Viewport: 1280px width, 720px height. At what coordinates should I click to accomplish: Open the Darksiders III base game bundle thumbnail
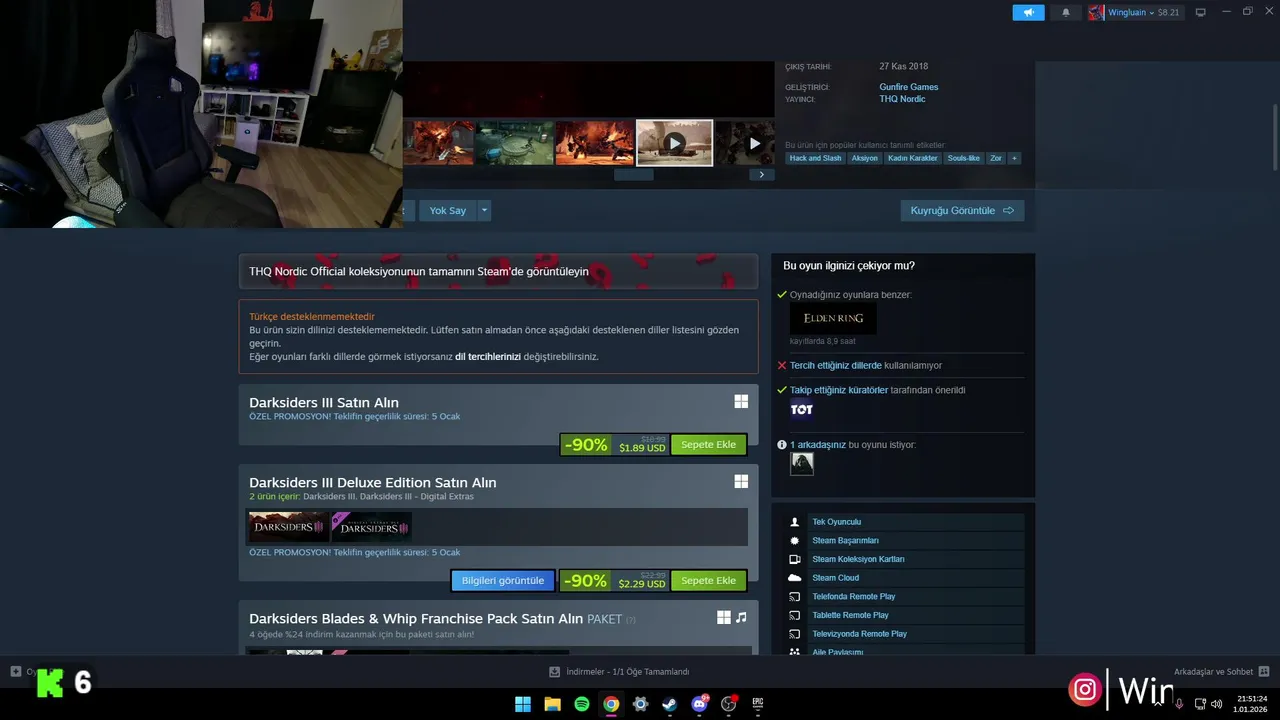pyautogui.click(x=288, y=527)
